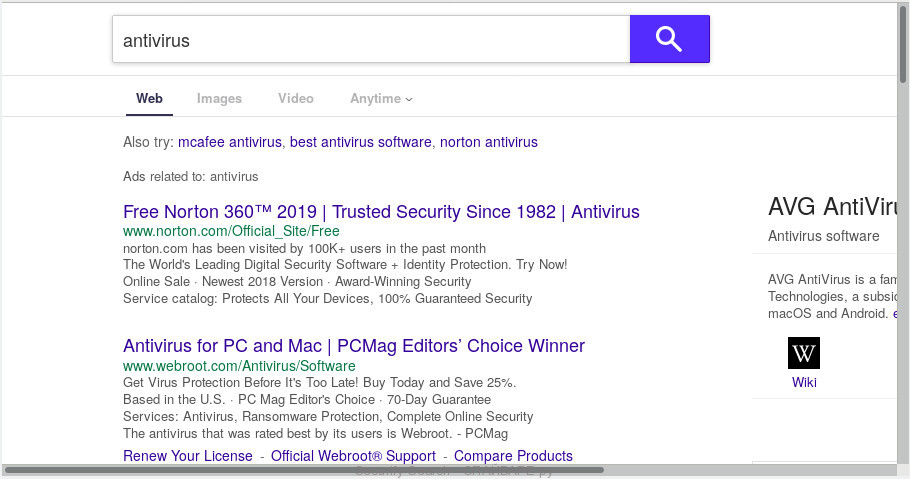Click 'The World's Leading Digital Security' line
The image size is (910, 479).
tap(345, 265)
